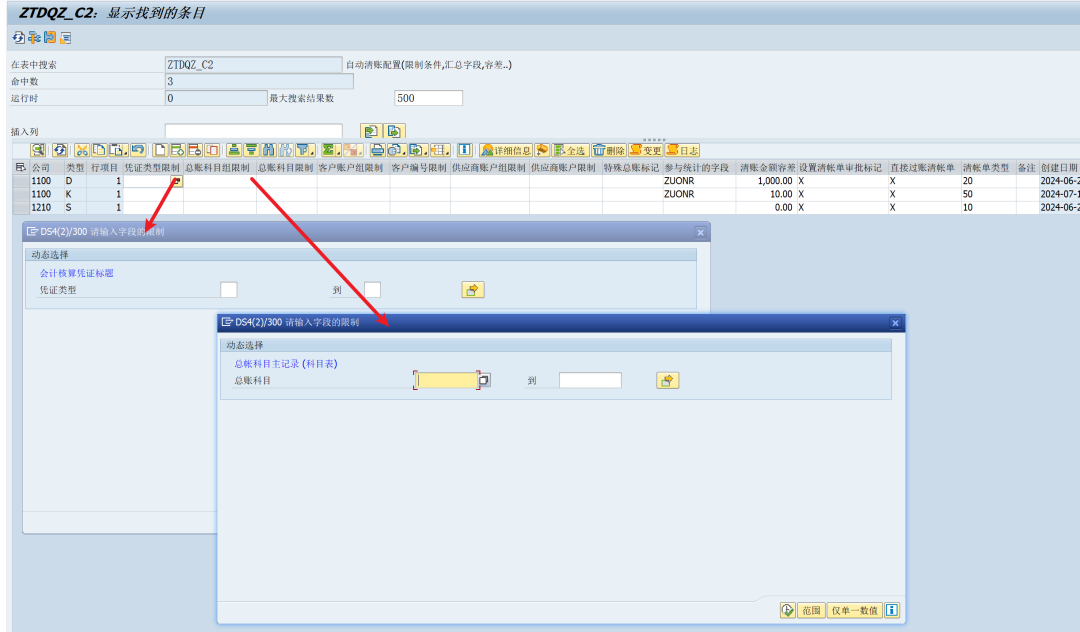Click the 清账金额容差 column header
1080x632 pixels.
click(767, 167)
